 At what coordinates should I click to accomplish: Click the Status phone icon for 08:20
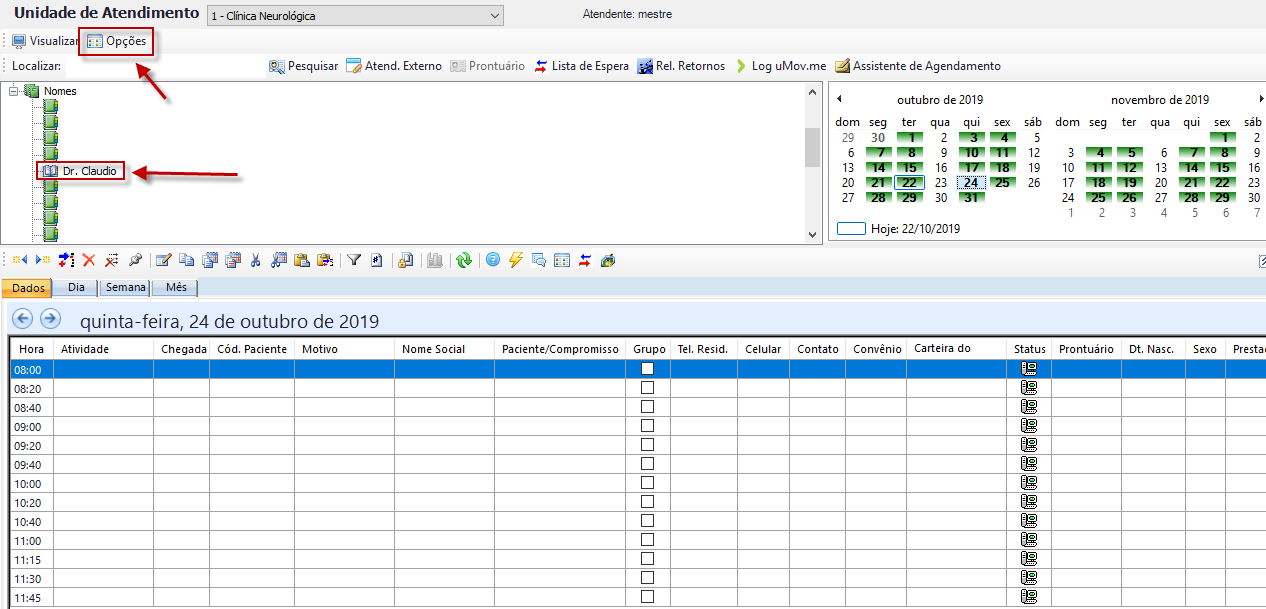coord(1028,388)
